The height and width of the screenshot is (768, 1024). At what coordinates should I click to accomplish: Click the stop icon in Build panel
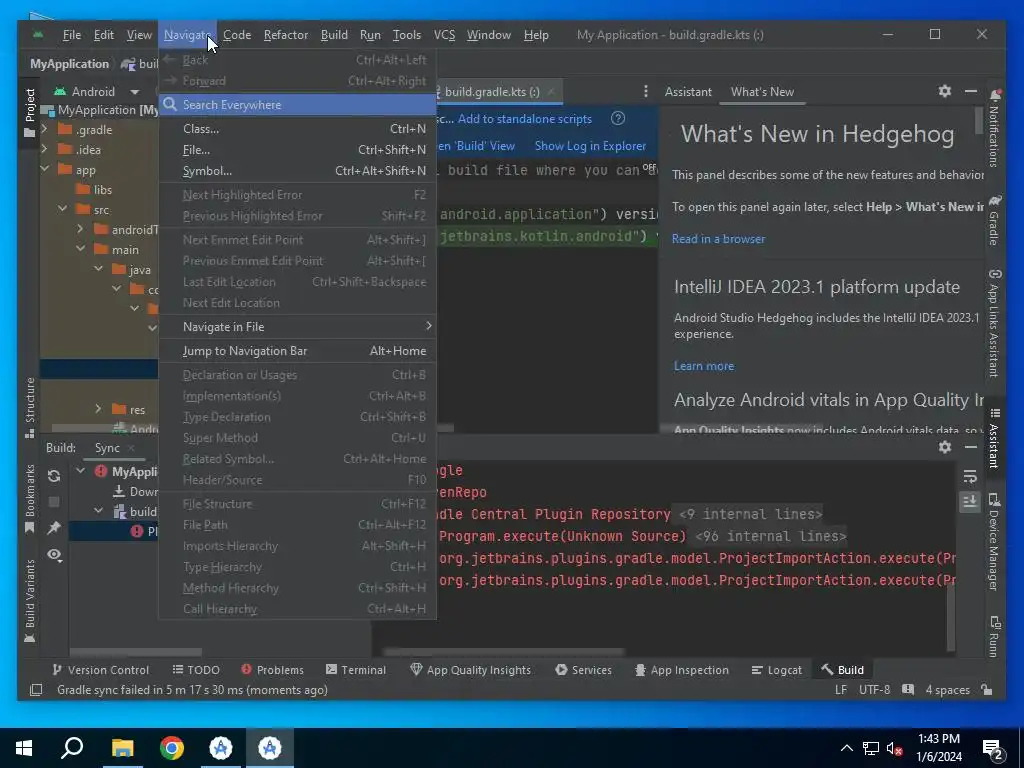click(54, 502)
